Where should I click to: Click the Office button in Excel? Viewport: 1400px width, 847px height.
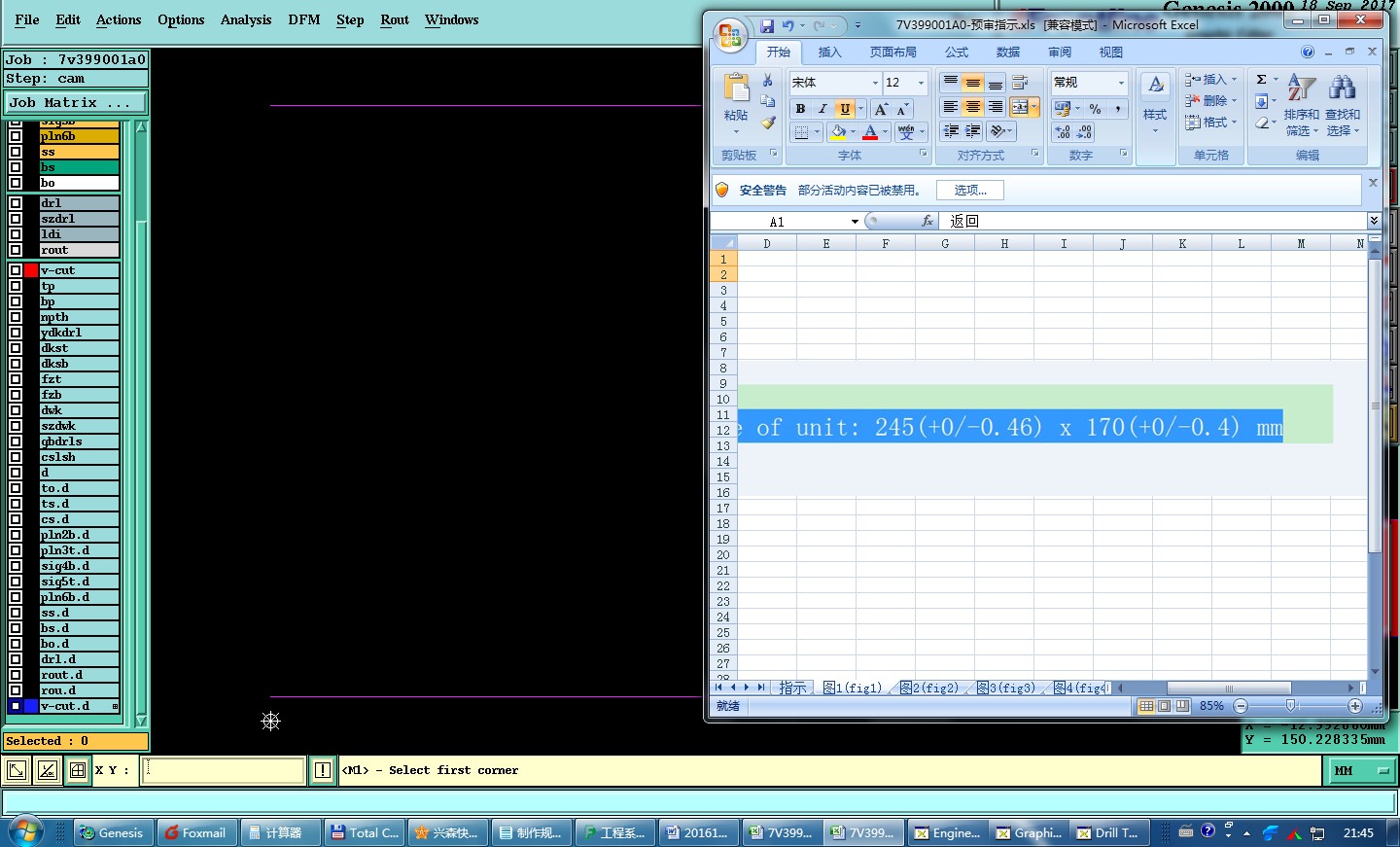(x=729, y=35)
